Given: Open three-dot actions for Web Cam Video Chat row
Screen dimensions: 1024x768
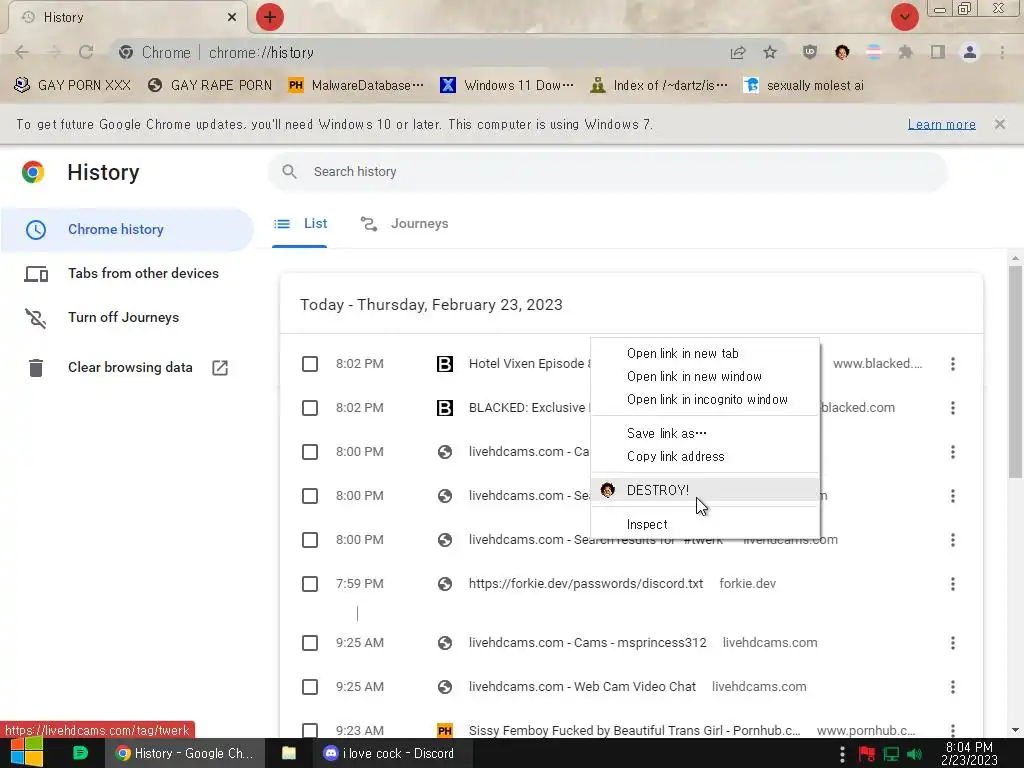Looking at the screenshot, I should tap(953, 687).
